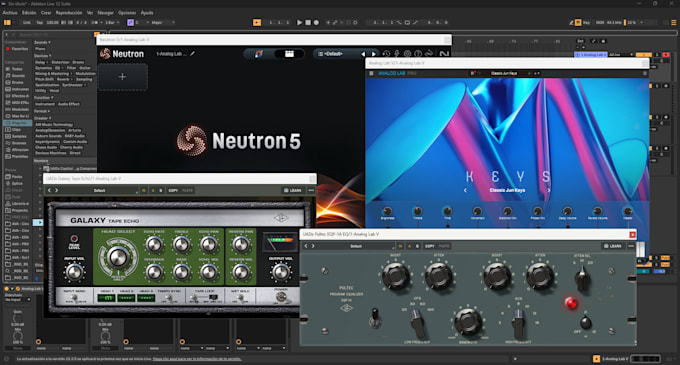Screen dimensions: 680x365
Task: Click Classic Jun Keys preset name in Analog Lab header
Action: pyautogui.click(x=503, y=73)
